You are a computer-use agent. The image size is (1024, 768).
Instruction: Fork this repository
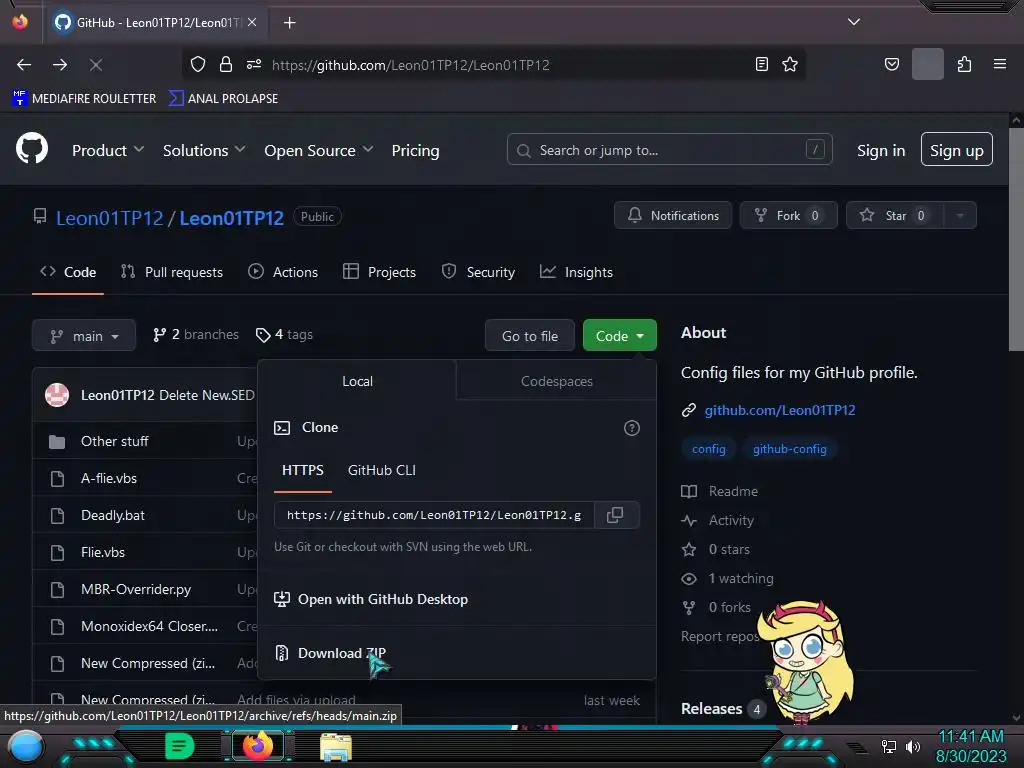pos(788,216)
